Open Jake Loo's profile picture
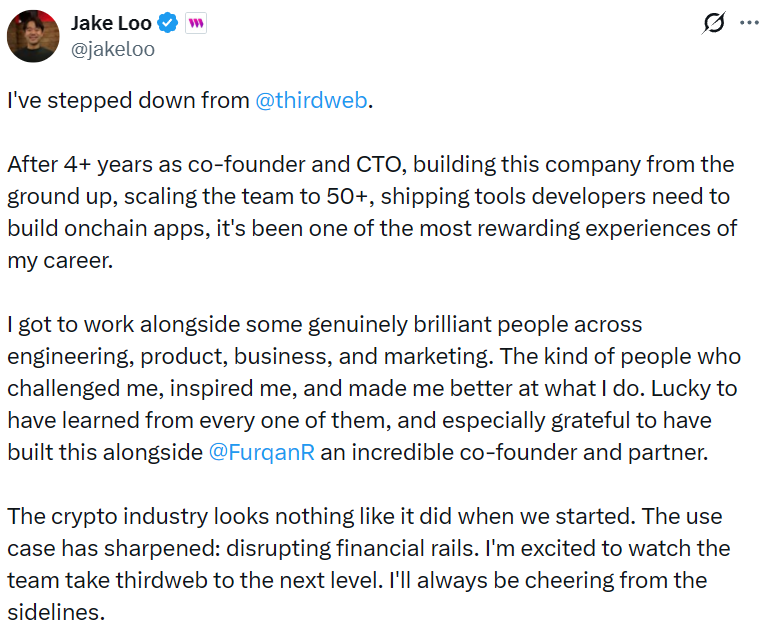The image size is (764, 630). [x=32, y=36]
